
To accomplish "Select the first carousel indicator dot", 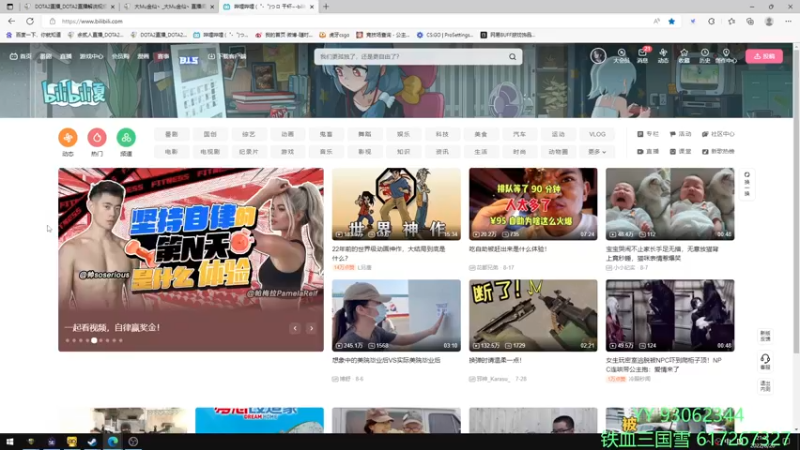I will click(x=67, y=340).
